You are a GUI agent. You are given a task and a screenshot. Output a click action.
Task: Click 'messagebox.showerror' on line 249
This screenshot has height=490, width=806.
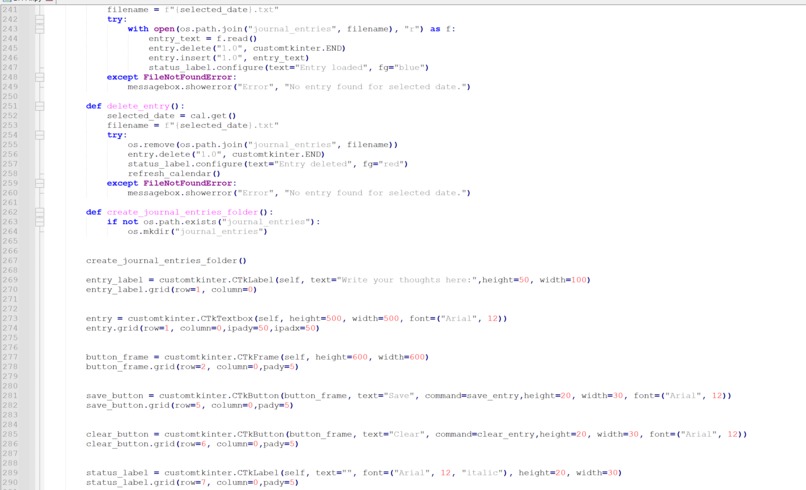[x=180, y=87]
